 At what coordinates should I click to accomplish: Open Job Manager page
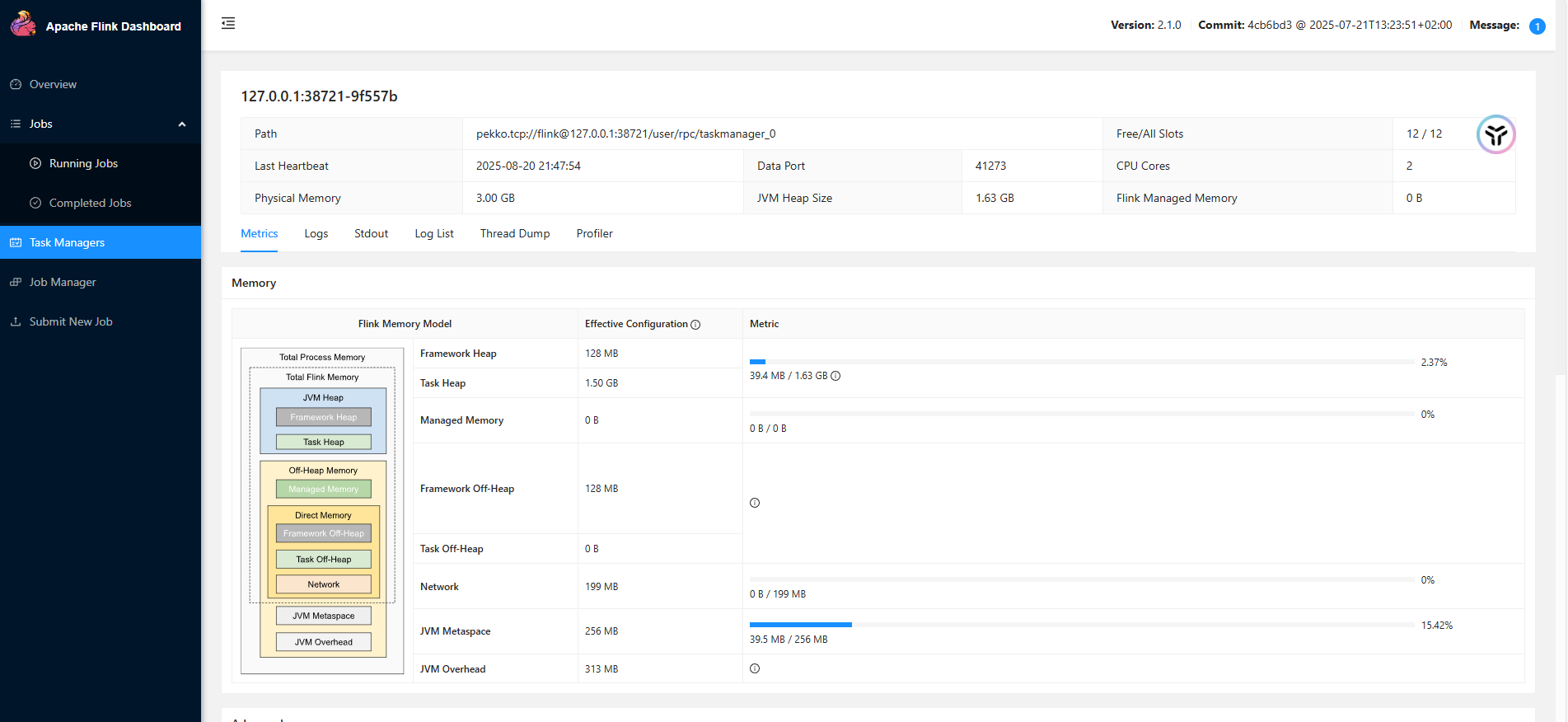tap(63, 282)
